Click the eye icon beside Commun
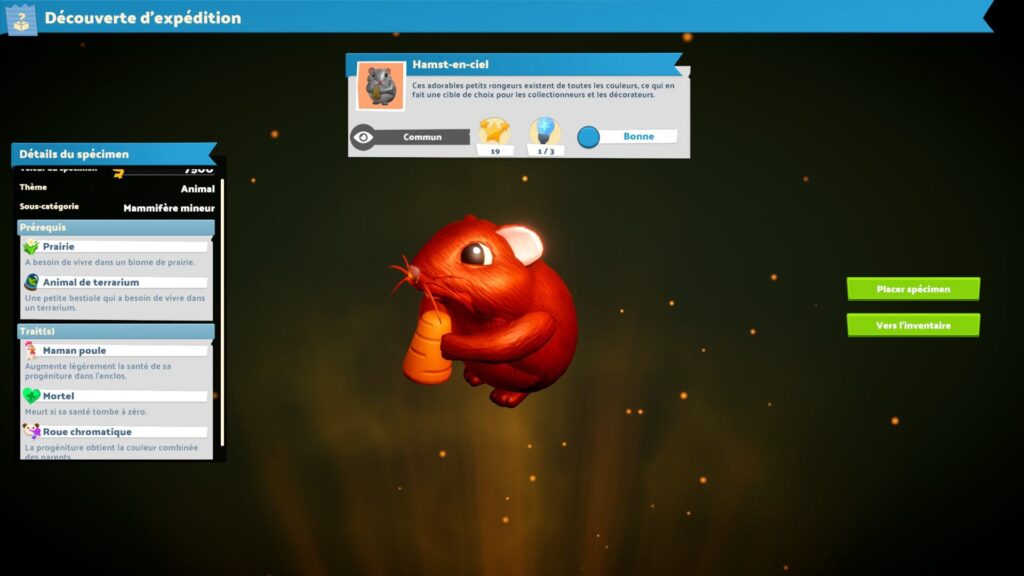 click(x=363, y=137)
